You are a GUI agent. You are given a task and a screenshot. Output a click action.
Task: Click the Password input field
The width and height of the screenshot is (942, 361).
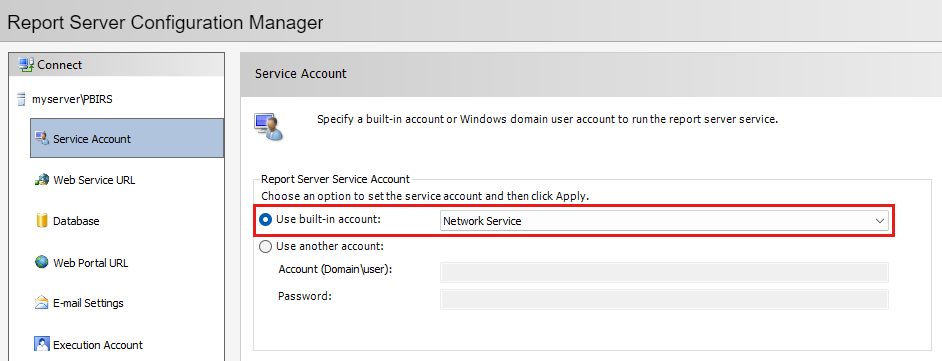click(x=664, y=299)
